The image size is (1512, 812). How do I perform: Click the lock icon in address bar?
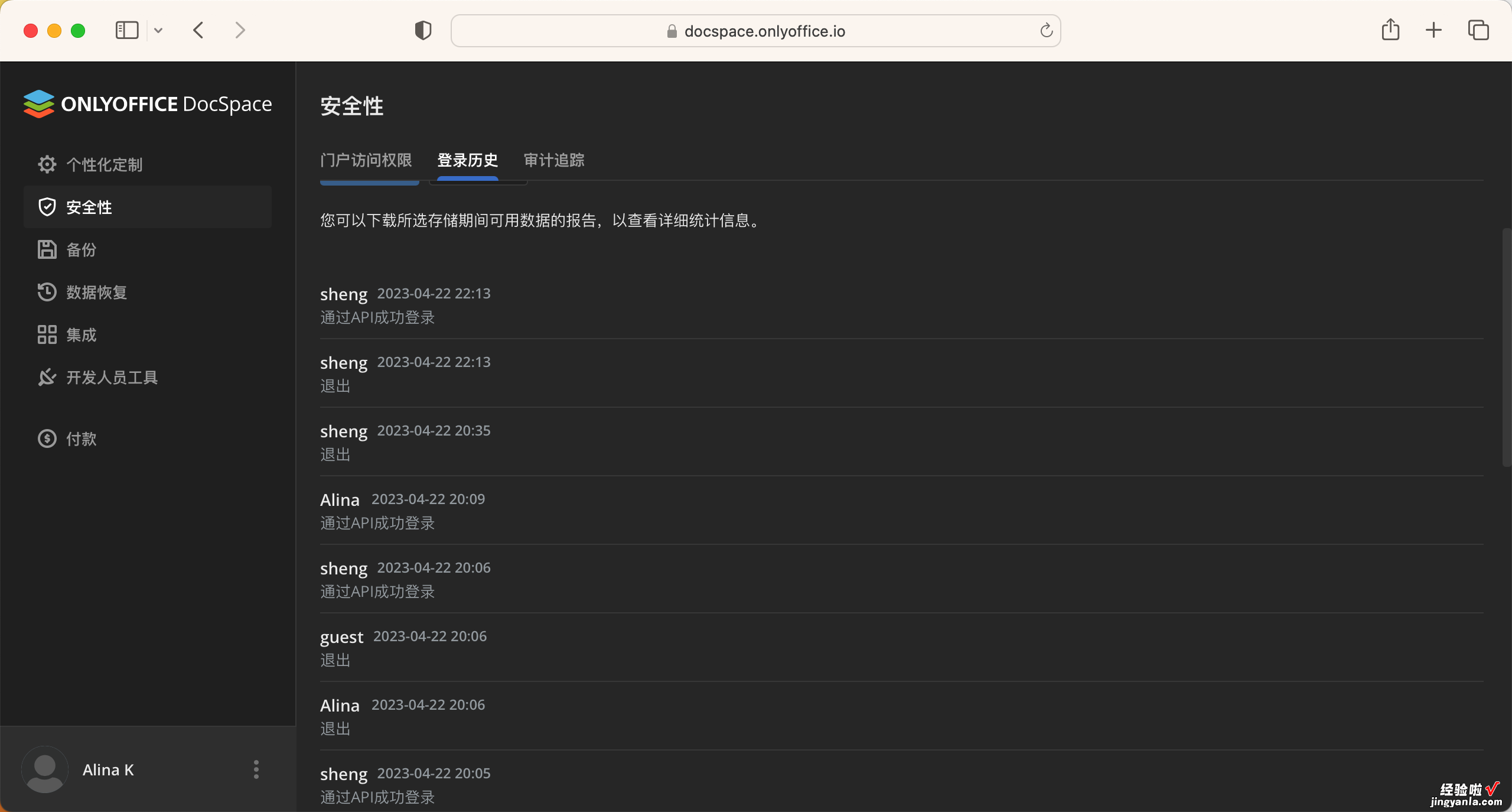(x=672, y=31)
